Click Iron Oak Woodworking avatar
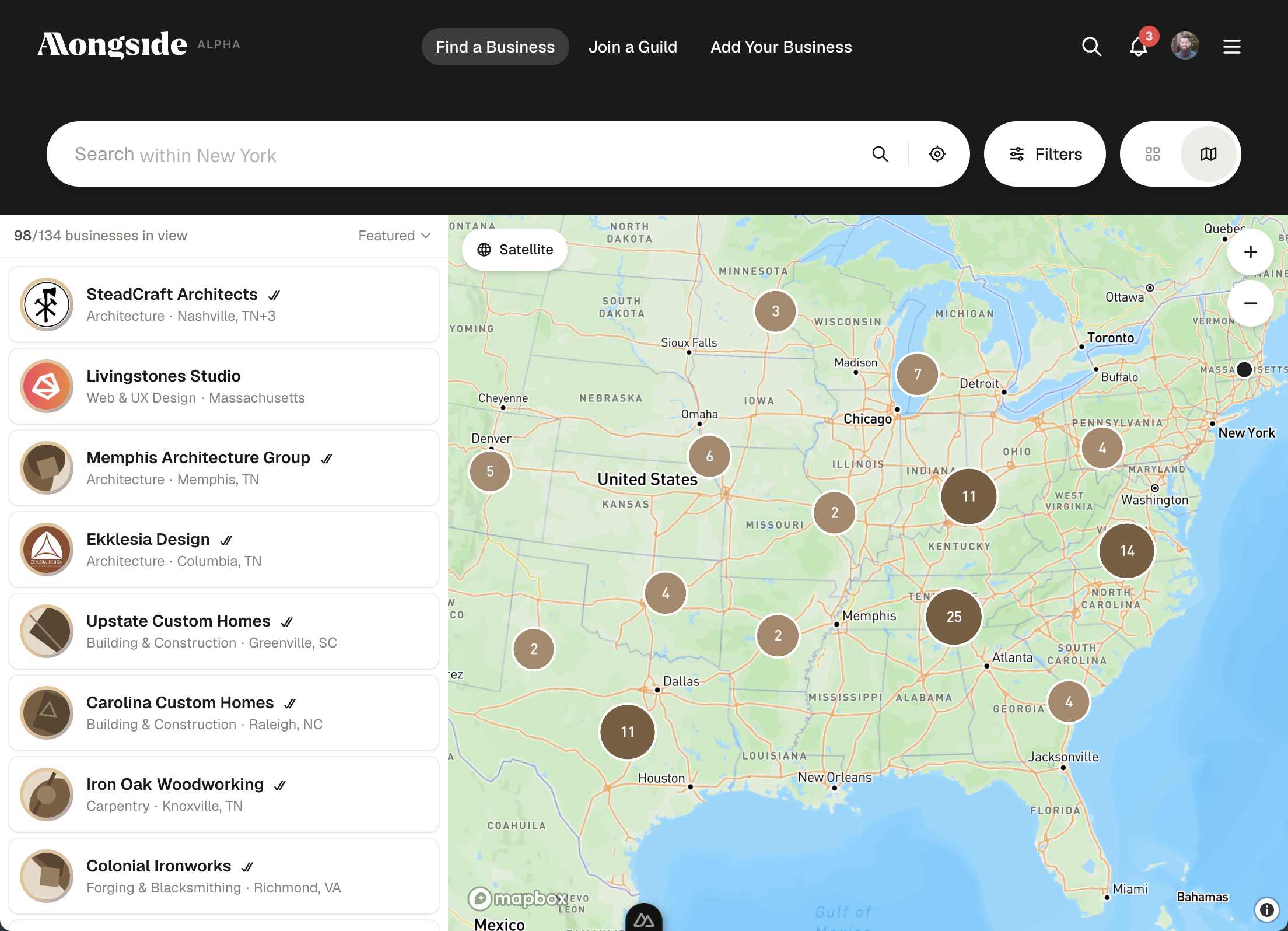This screenshot has height=931, width=1288. coord(47,794)
